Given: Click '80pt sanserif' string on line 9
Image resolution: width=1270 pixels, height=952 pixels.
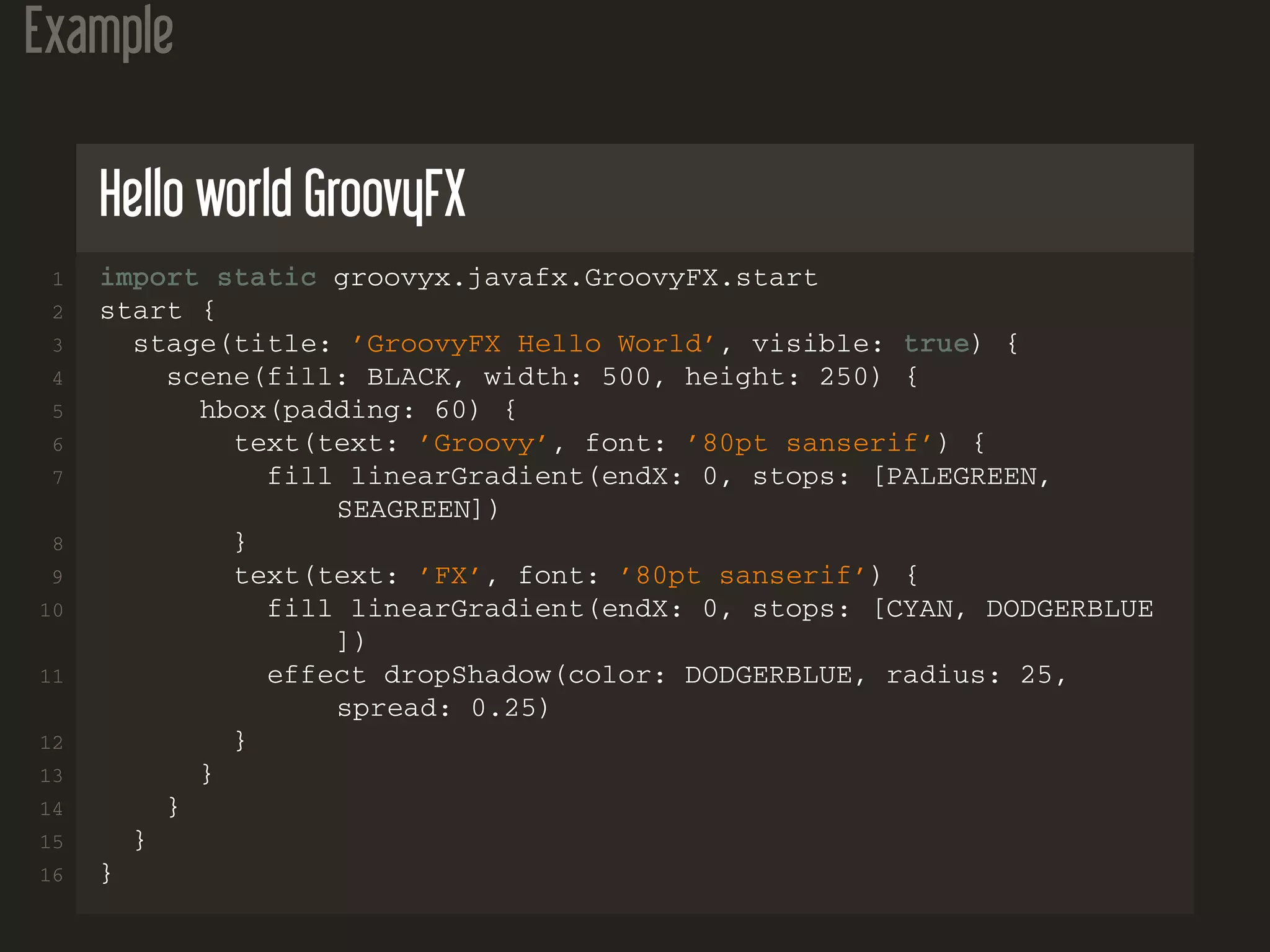Looking at the screenshot, I should pyautogui.click(x=743, y=576).
